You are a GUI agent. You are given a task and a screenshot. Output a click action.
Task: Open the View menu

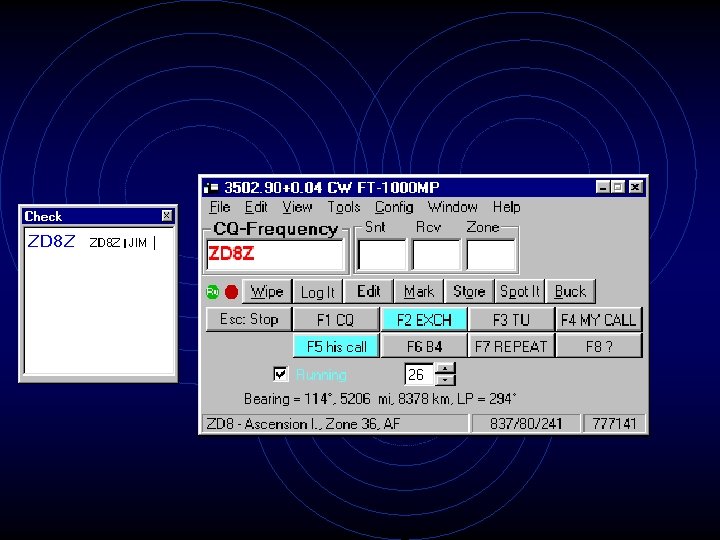pyautogui.click(x=297, y=207)
